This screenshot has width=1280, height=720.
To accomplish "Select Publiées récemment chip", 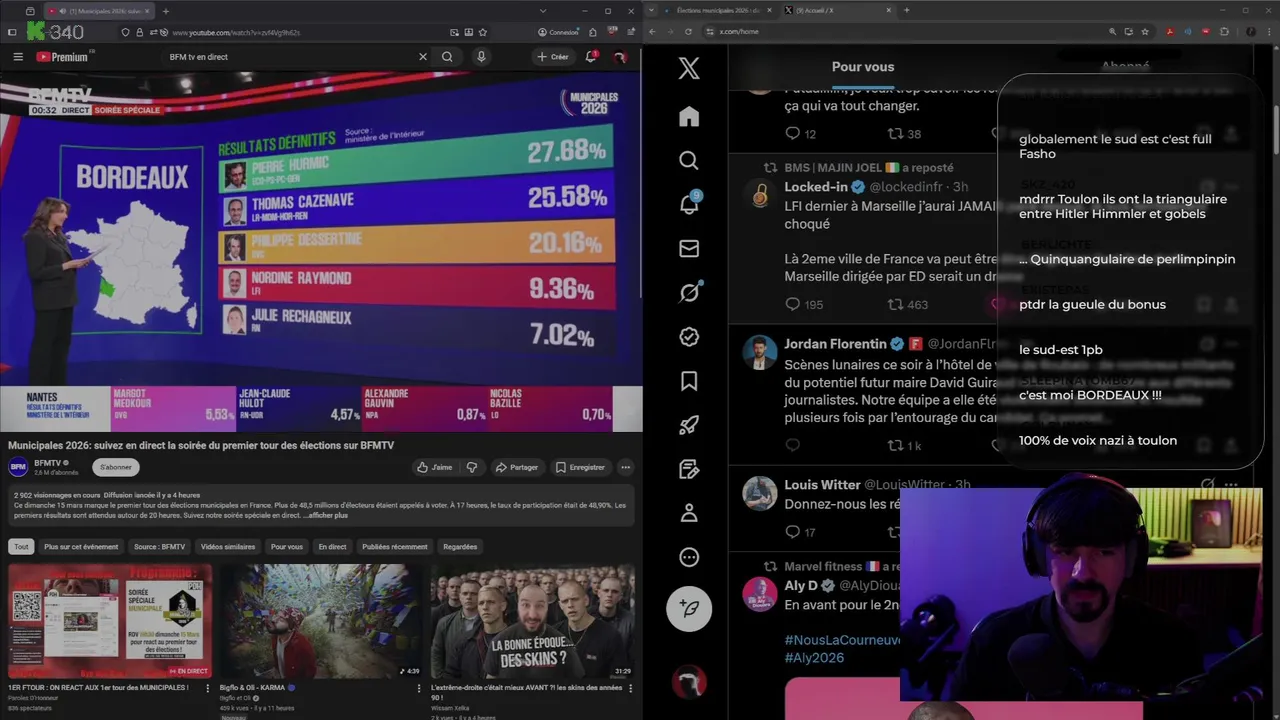I will [x=394, y=547].
